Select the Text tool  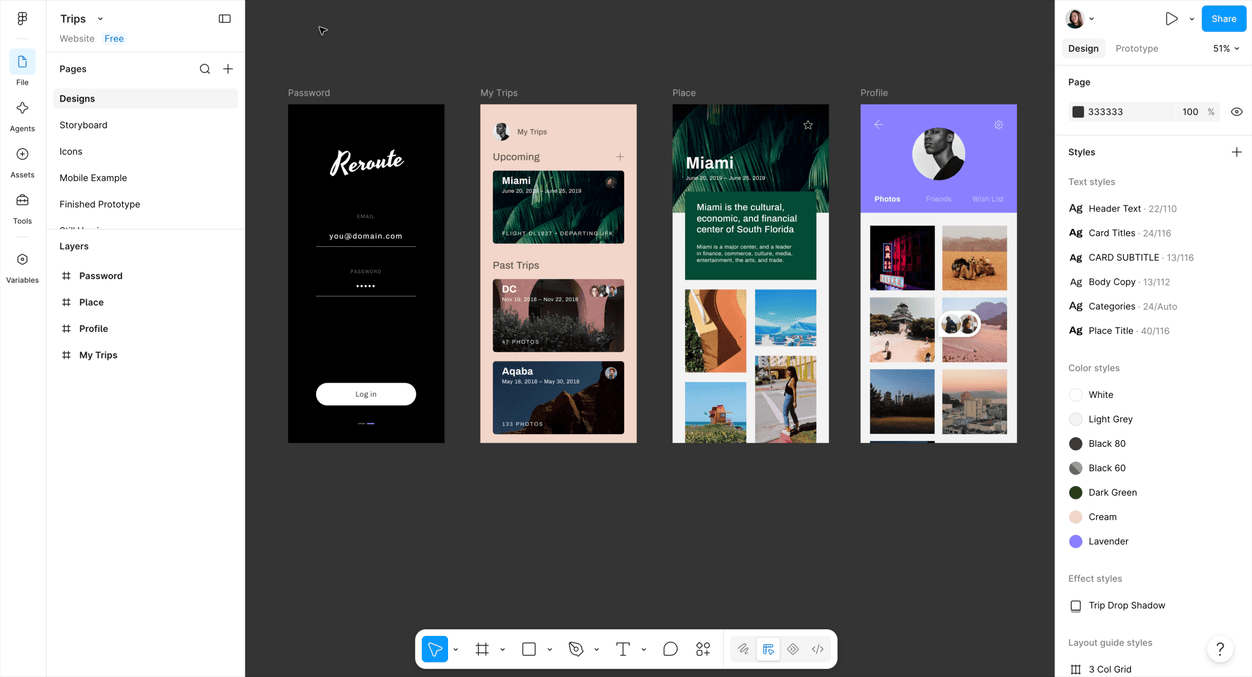coord(623,649)
